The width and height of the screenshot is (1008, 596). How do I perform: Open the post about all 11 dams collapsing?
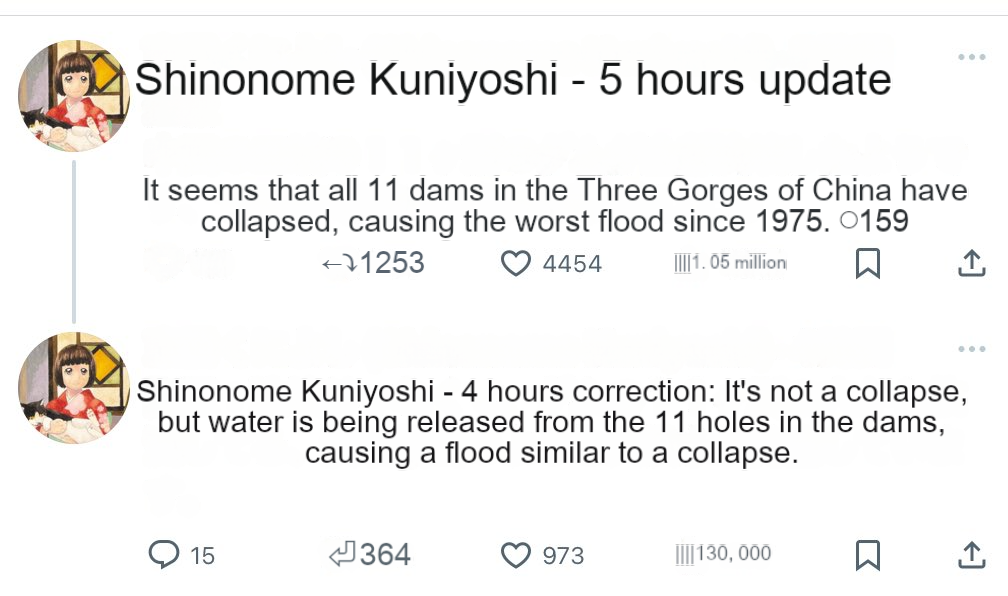coord(555,205)
